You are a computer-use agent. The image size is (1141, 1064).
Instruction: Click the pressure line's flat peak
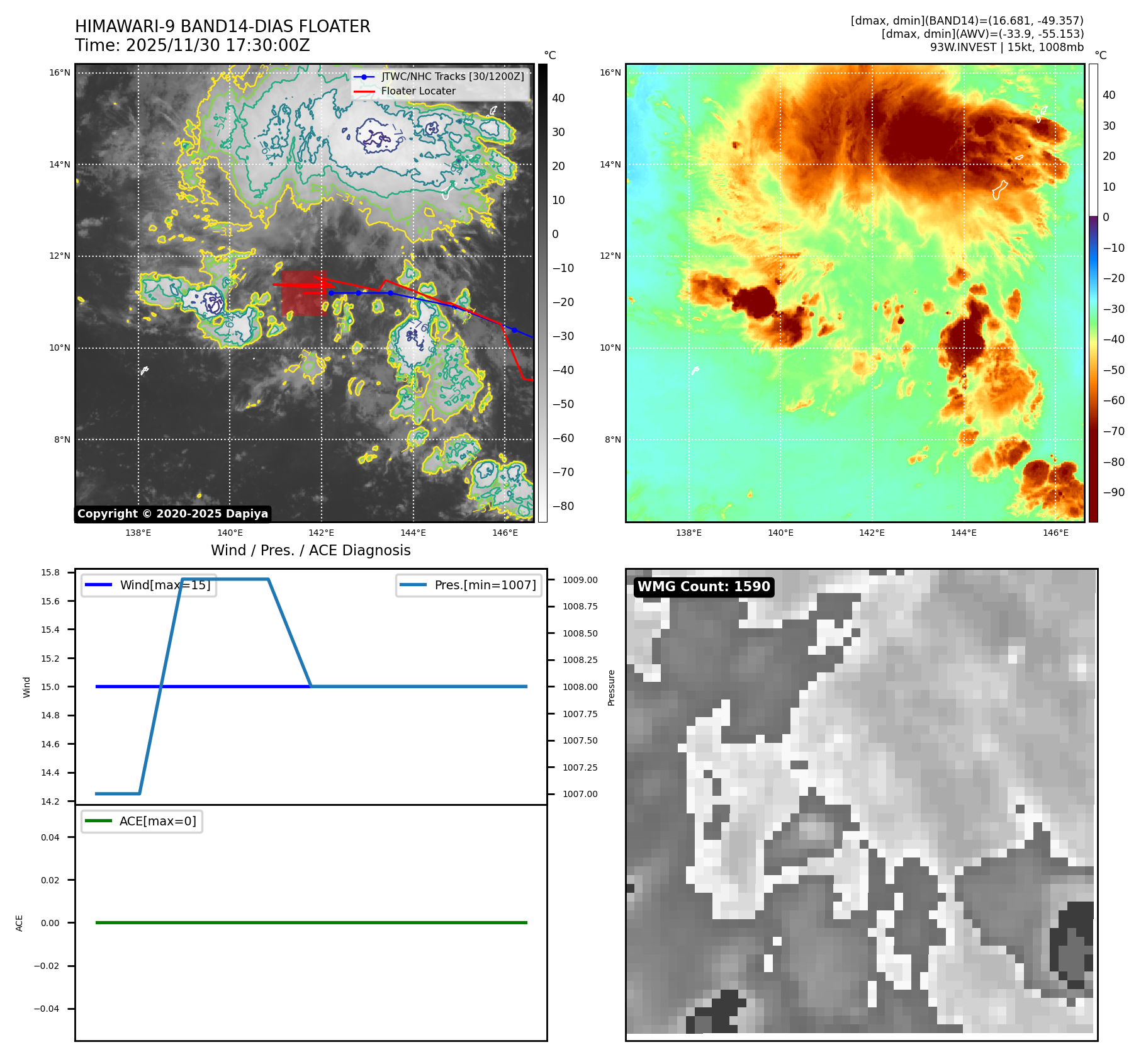(x=225, y=579)
